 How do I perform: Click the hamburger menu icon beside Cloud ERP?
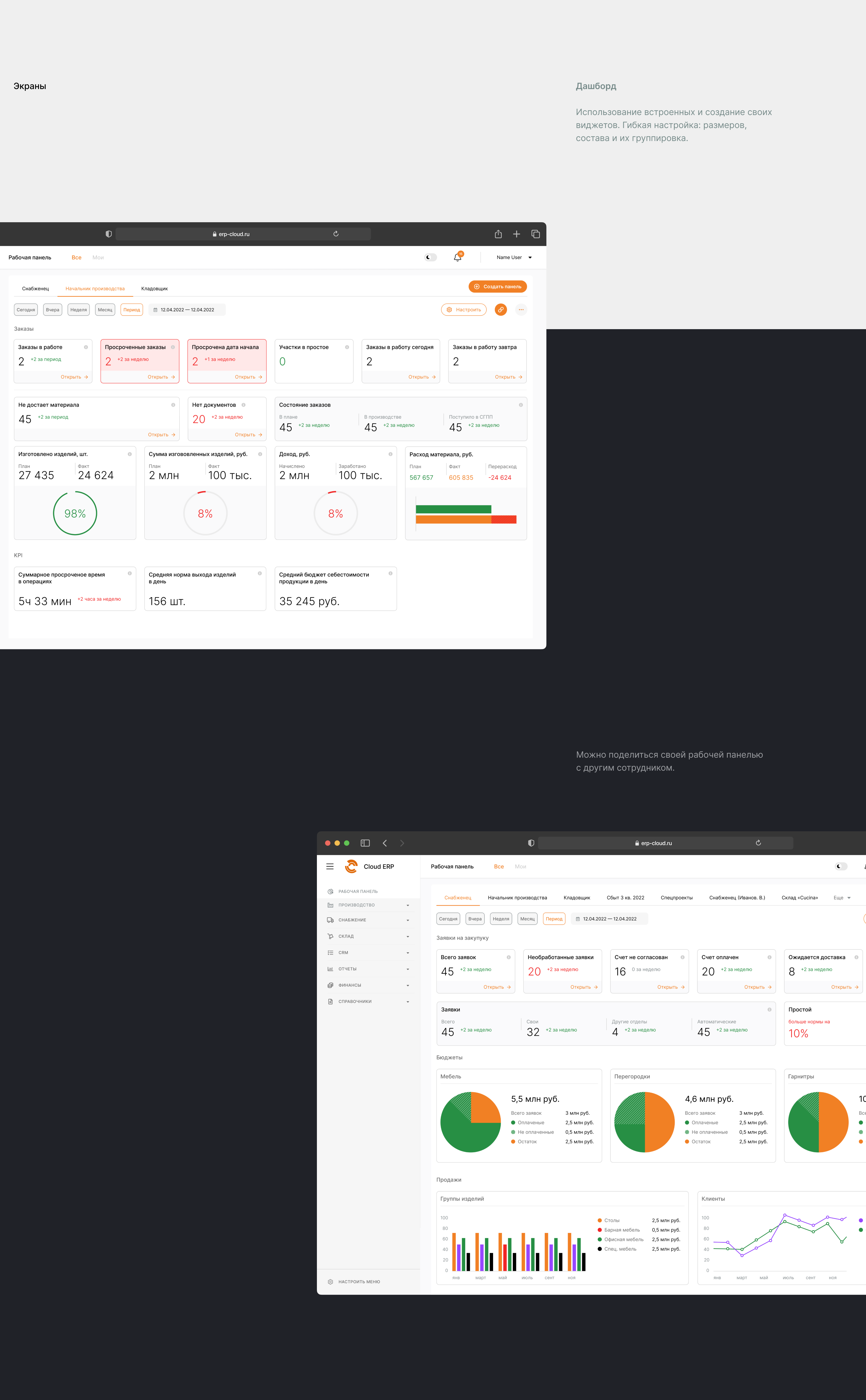[x=330, y=867]
